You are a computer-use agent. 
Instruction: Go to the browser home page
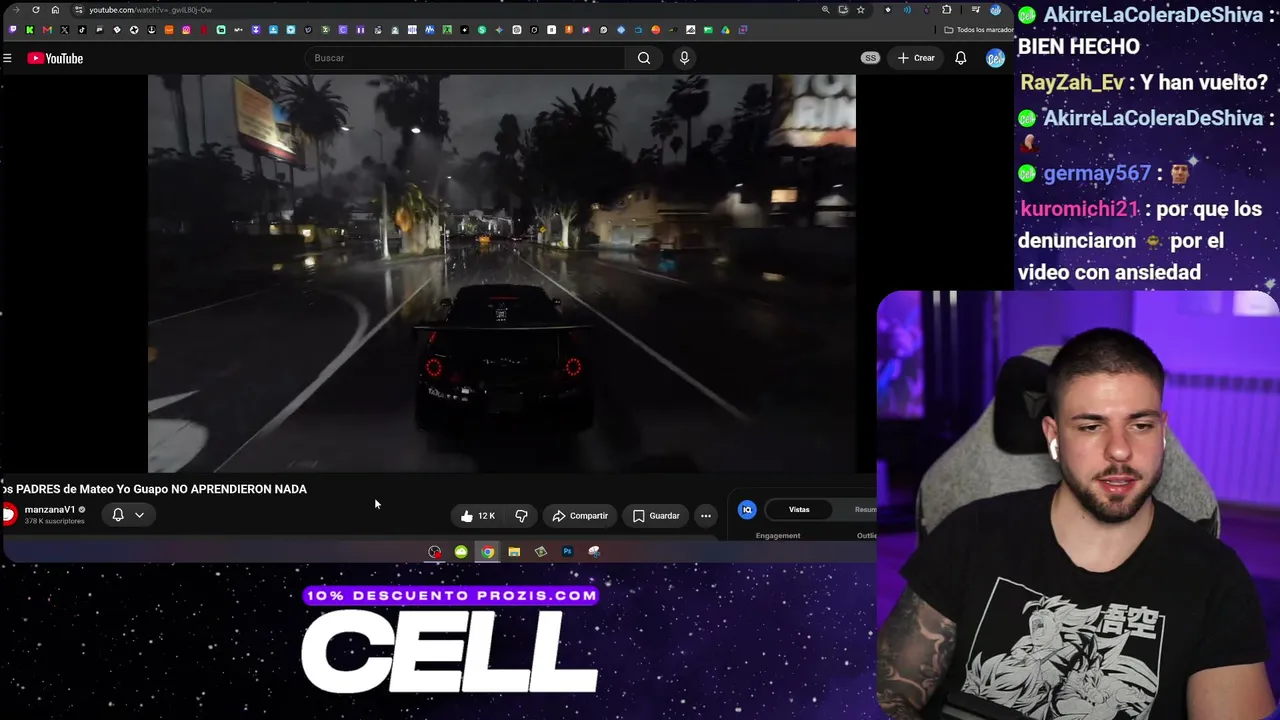55,10
